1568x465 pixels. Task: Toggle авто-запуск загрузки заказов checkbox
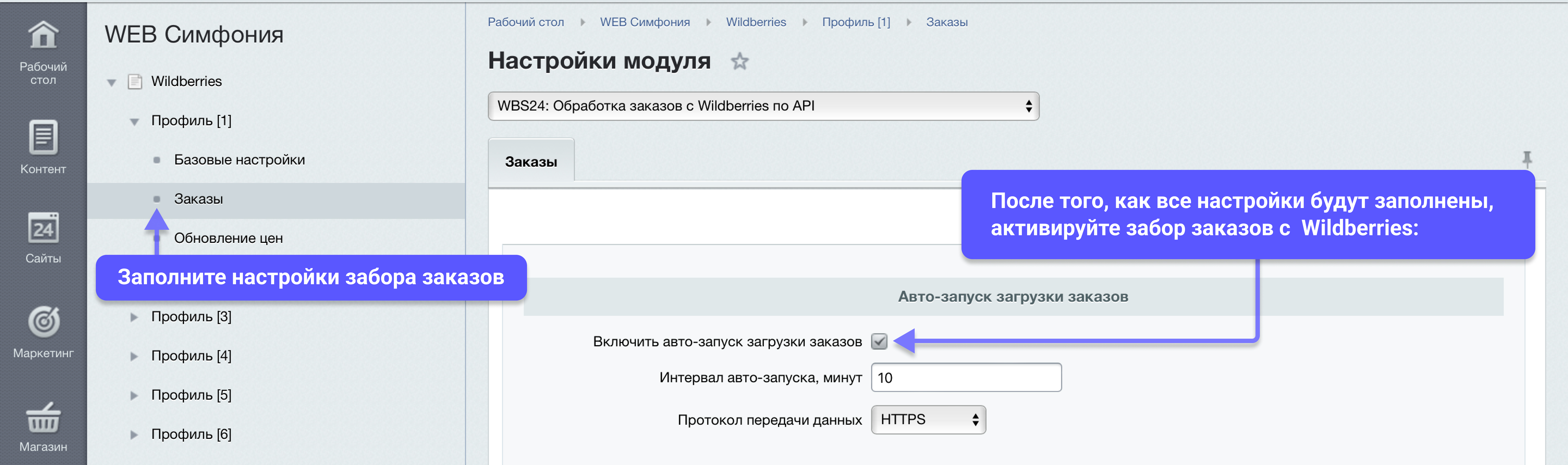[879, 341]
